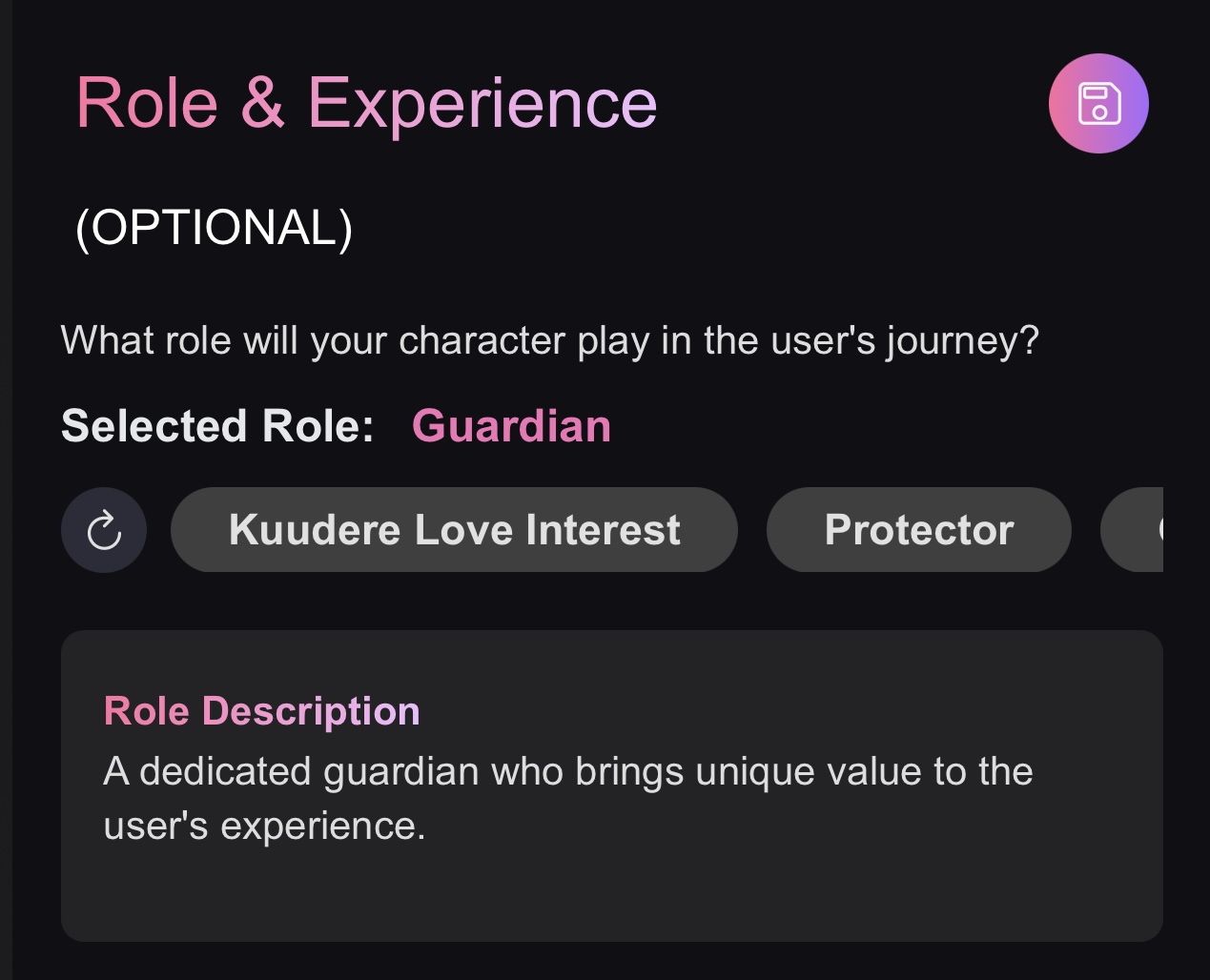The width and height of the screenshot is (1210, 980).
Task: Click the Role Description heading
Action: point(261,711)
